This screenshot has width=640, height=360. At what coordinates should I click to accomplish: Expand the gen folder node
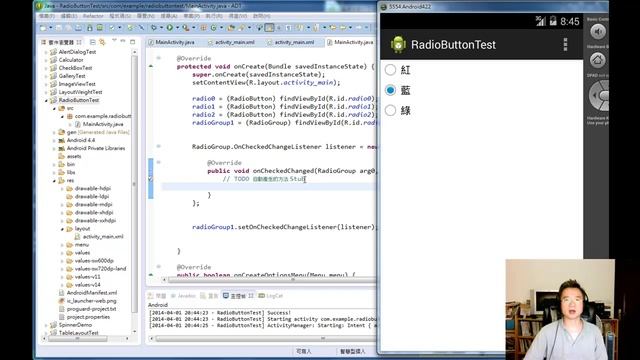54,133
